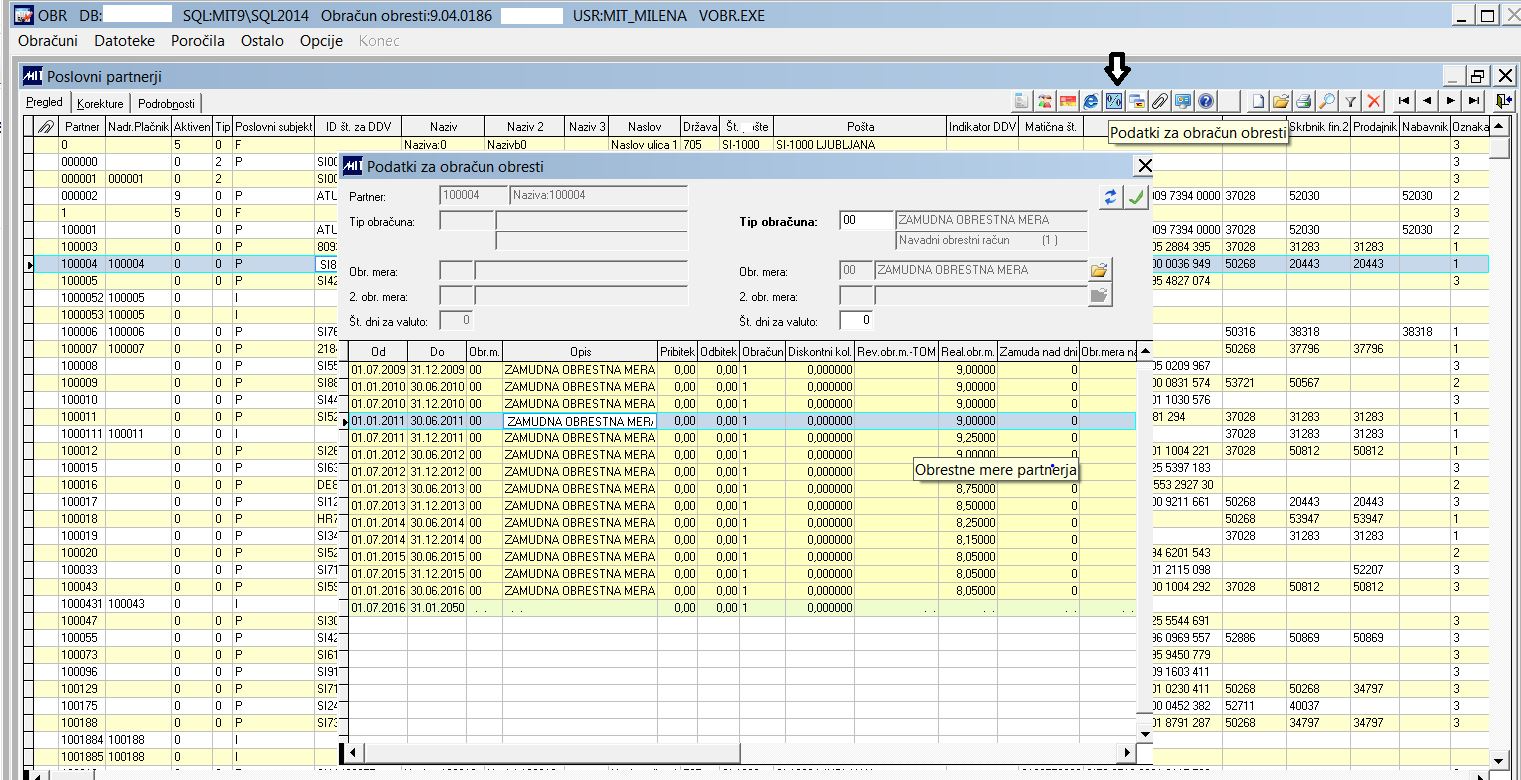Confirm dialog with the green checkmark icon
The height and width of the screenshot is (780, 1521).
(1136, 197)
